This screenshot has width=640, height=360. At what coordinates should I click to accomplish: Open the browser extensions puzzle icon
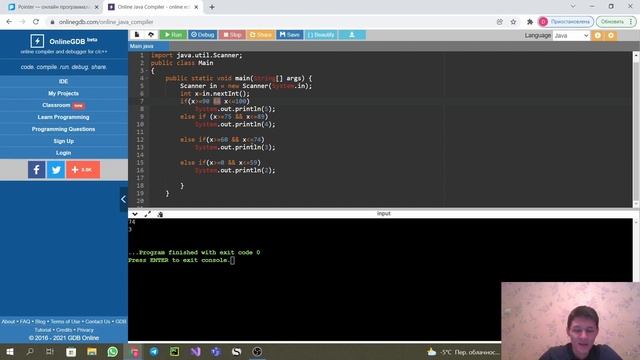point(530,22)
